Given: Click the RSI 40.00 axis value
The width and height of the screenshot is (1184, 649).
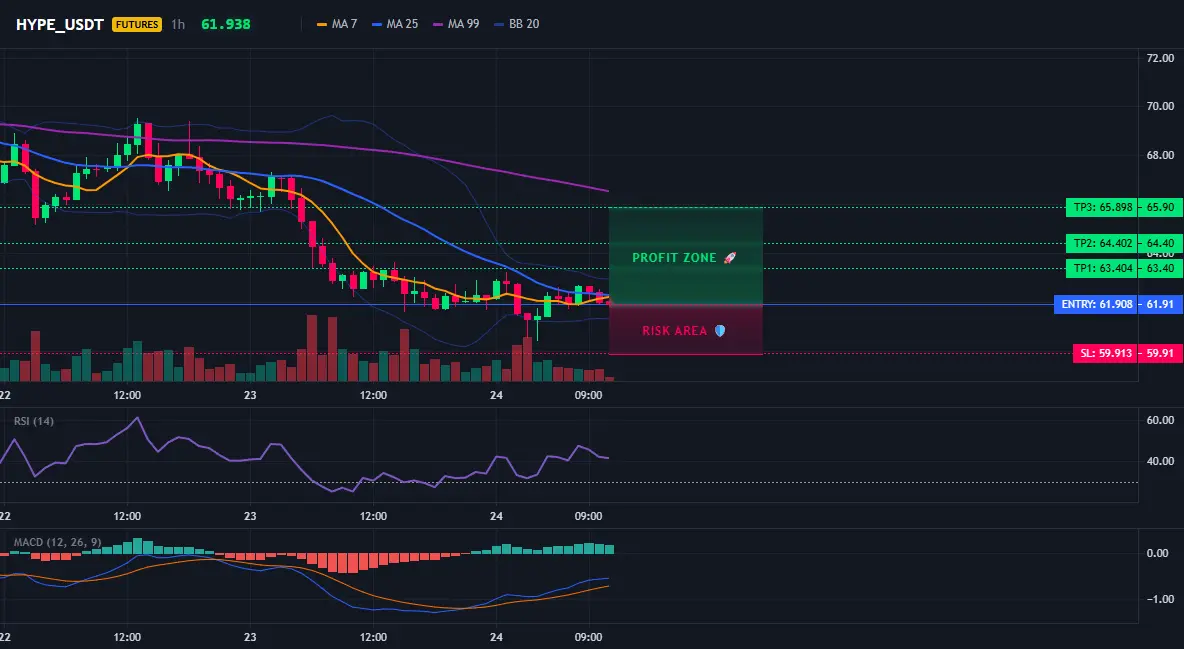Looking at the screenshot, I should pyautogui.click(x=1160, y=461).
